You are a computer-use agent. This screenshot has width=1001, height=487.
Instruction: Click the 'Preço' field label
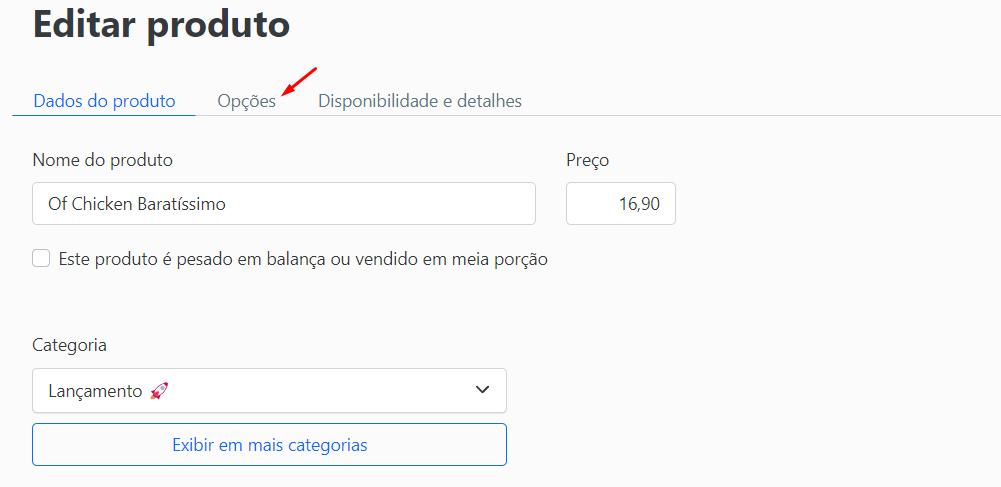(587, 160)
